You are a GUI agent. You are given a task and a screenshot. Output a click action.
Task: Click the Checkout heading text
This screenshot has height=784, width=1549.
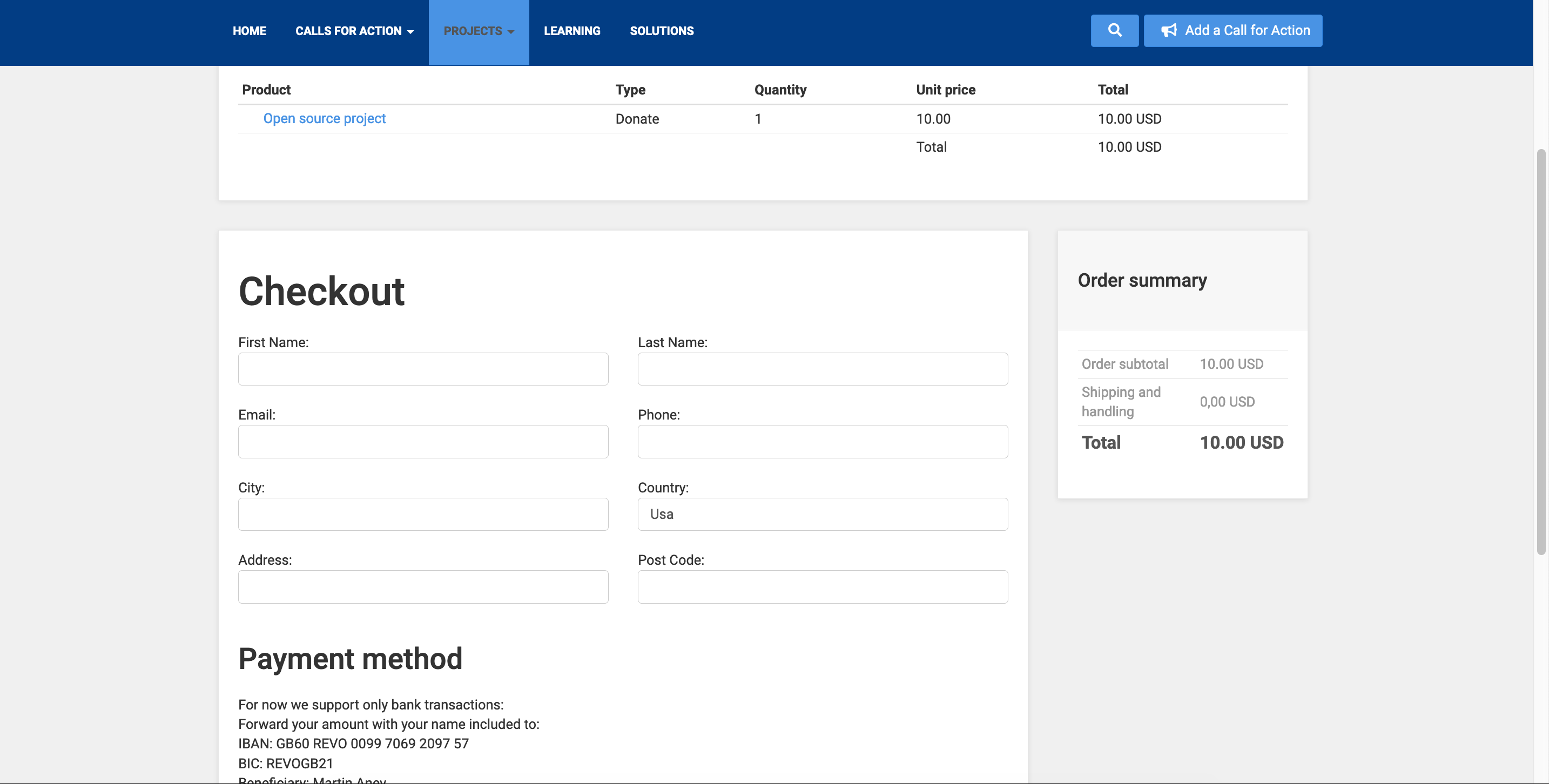point(321,291)
